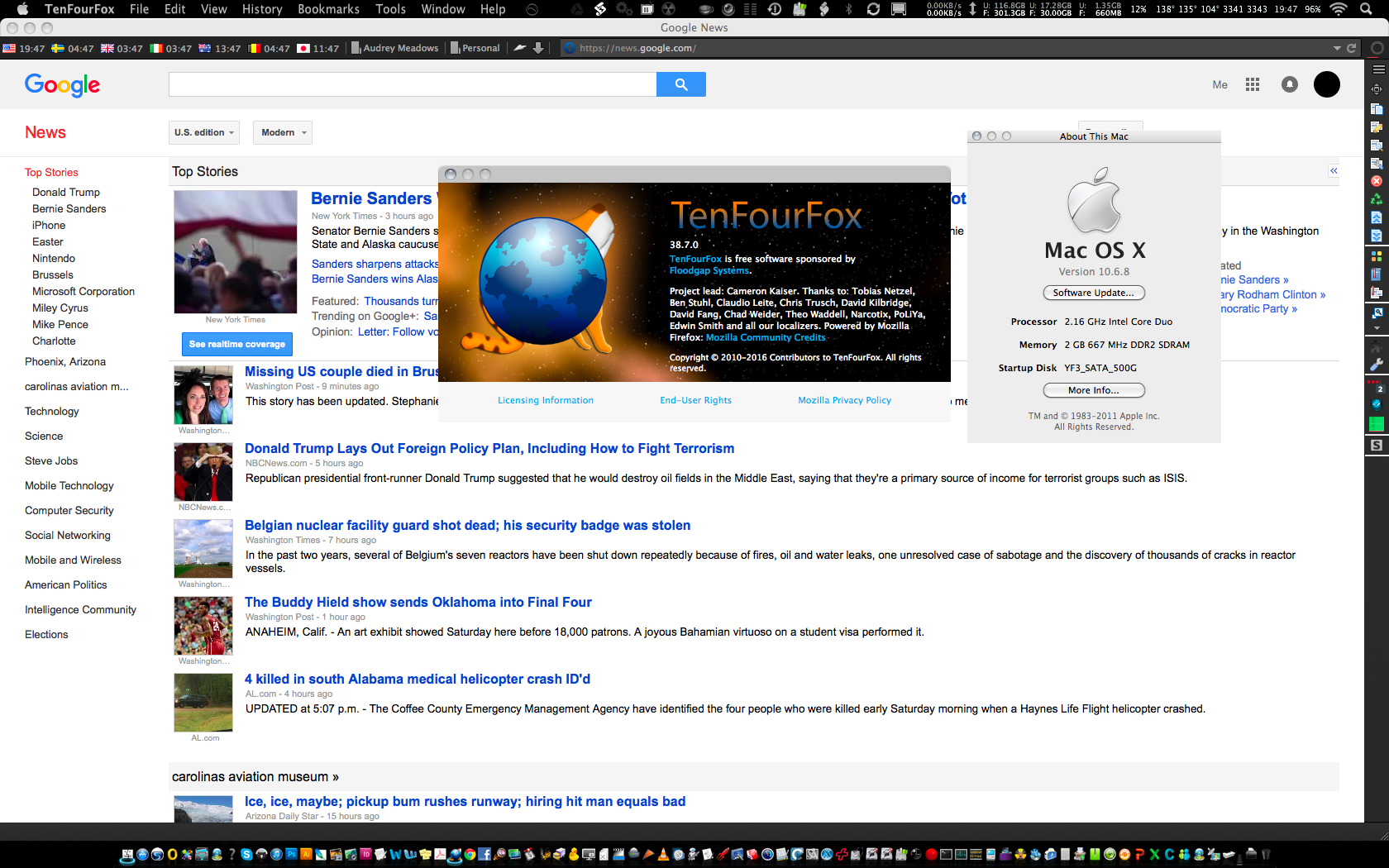The width and height of the screenshot is (1389, 868).
Task: Click the Sweden flag clock bookmark
Action: pos(73,48)
